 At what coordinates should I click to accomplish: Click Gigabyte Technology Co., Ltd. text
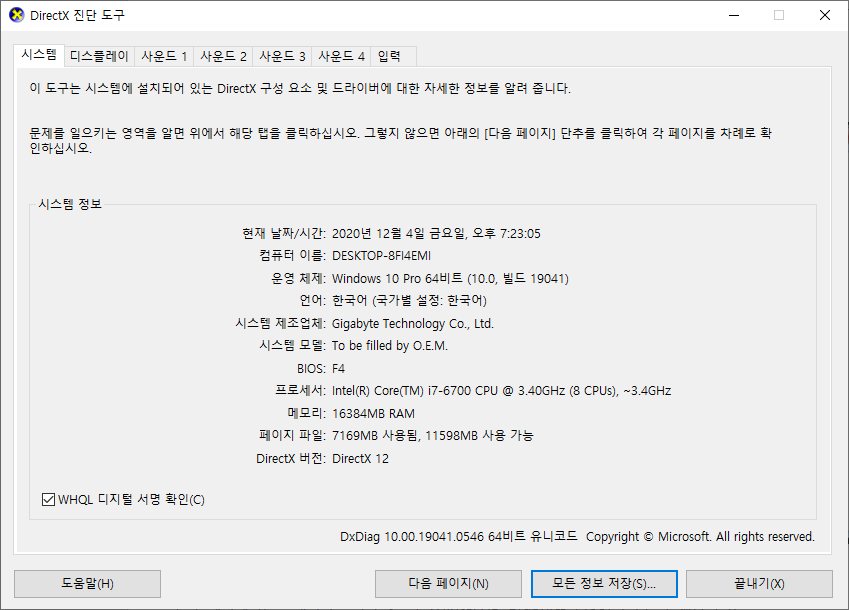413,324
